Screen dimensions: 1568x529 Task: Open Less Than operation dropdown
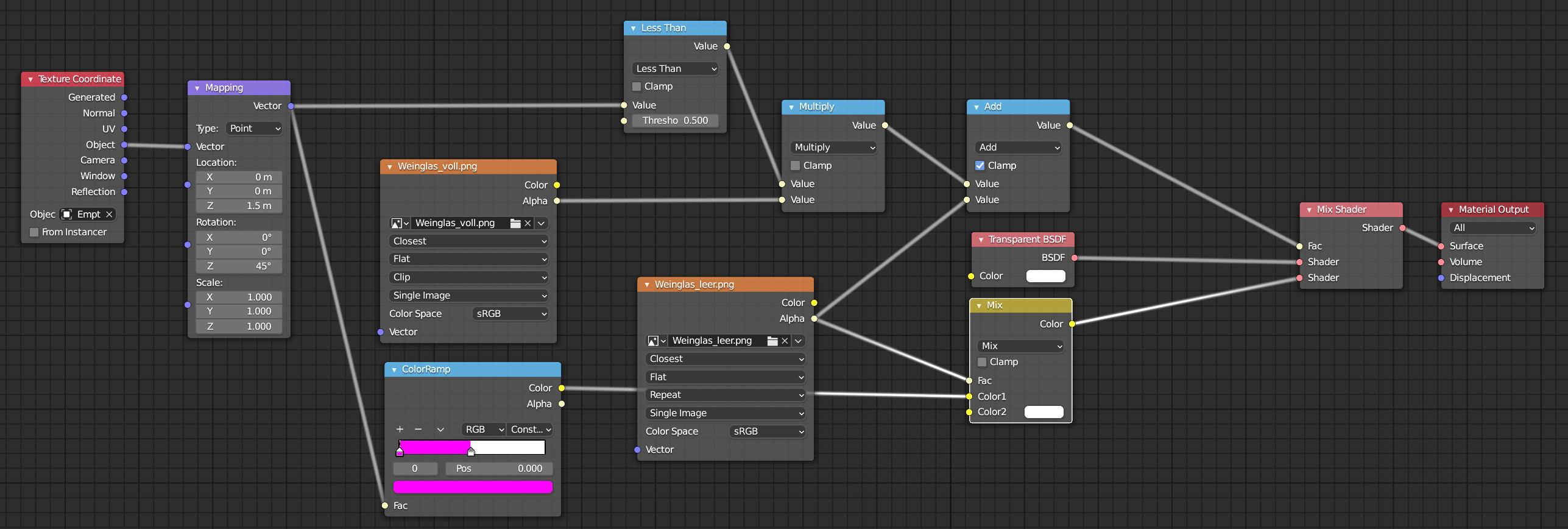pyautogui.click(x=676, y=69)
